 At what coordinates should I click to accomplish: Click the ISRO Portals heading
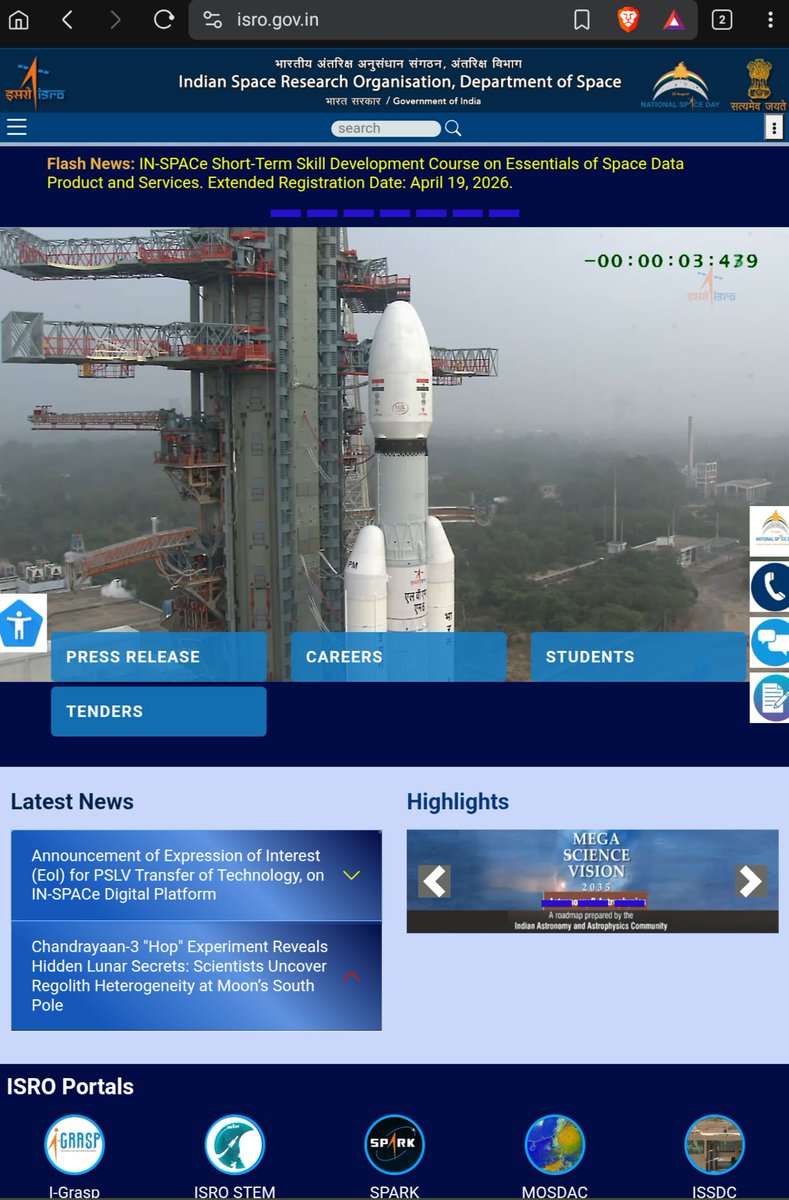click(70, 1086)
